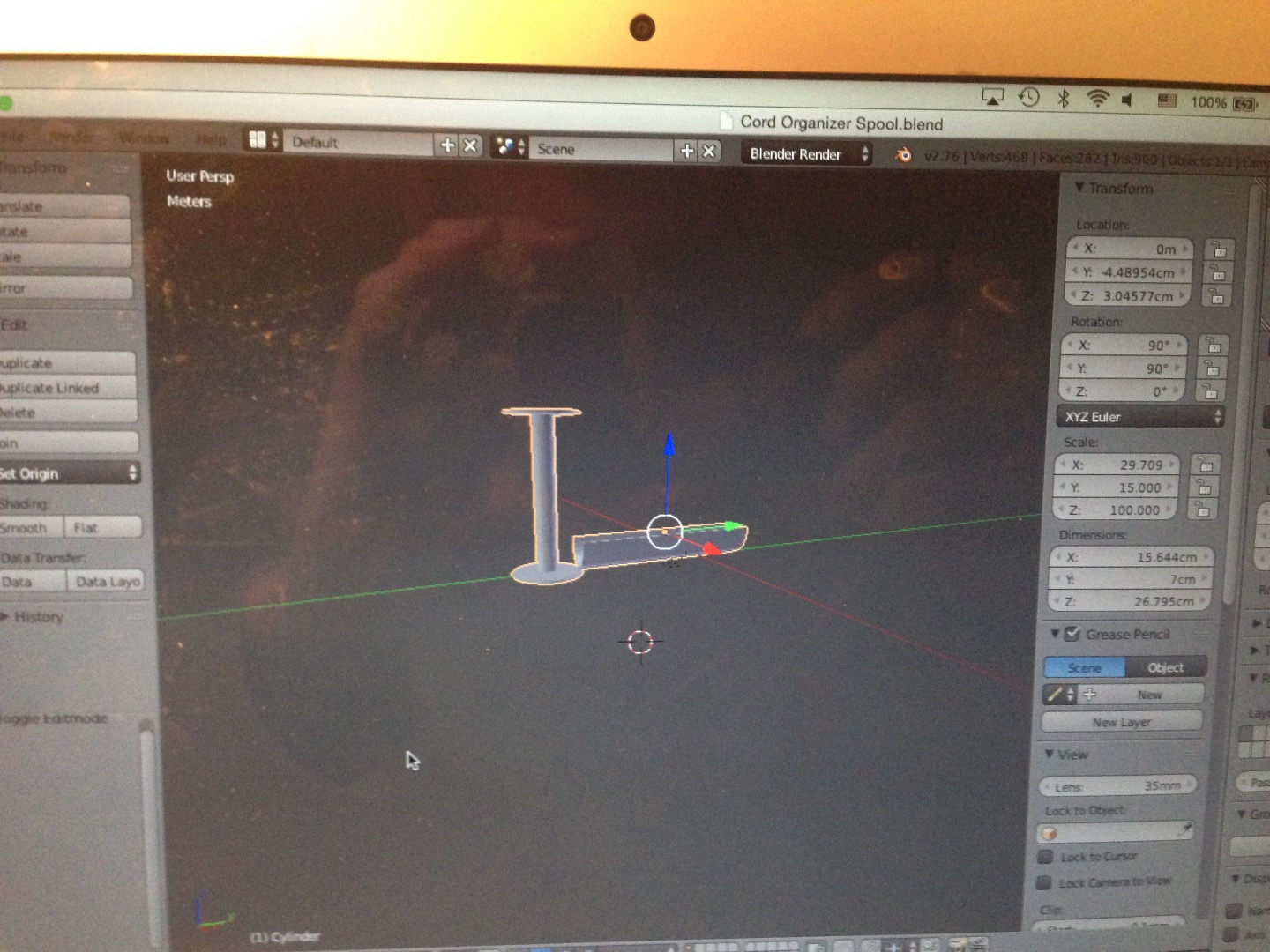
Task: Click the Location Z 3.04577cm field
Action: point(1128,295)
